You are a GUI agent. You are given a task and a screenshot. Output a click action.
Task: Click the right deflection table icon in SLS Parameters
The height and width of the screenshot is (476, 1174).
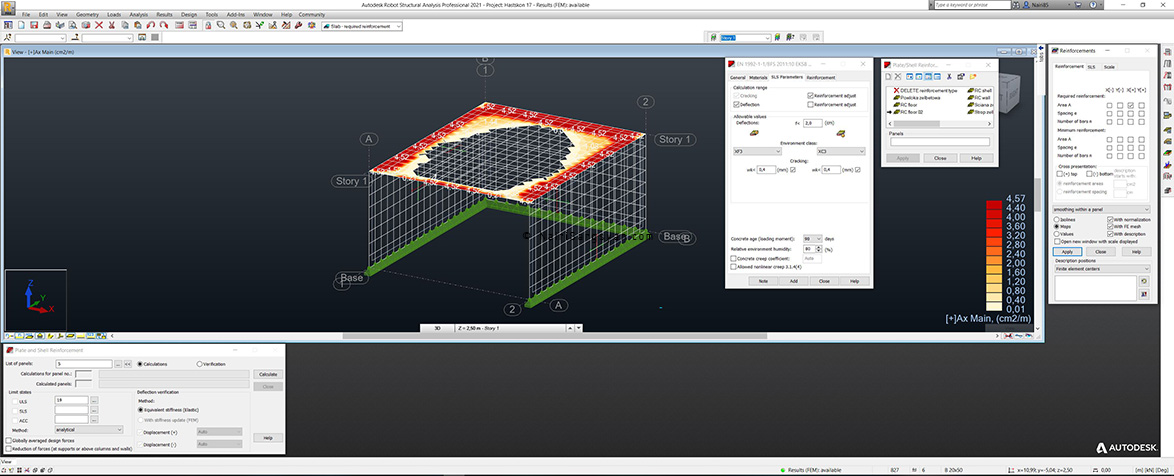[x=841, y=133]
